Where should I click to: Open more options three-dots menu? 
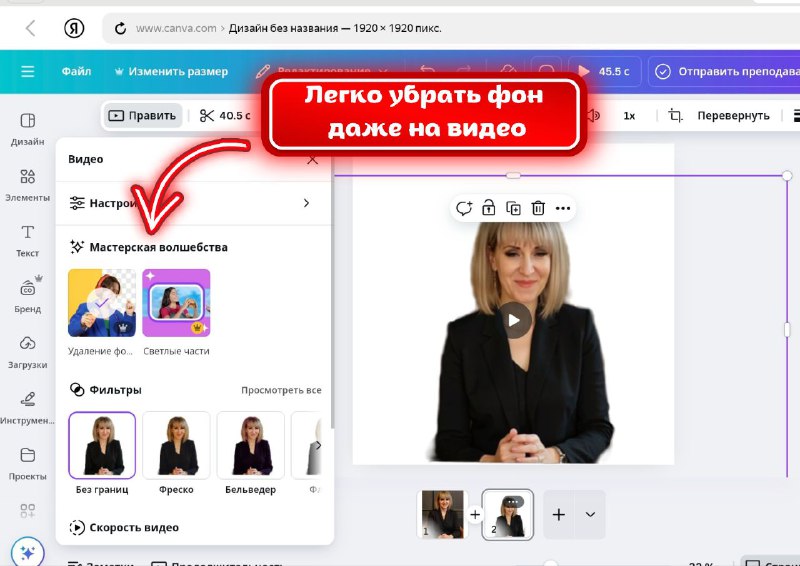point(563,208)
